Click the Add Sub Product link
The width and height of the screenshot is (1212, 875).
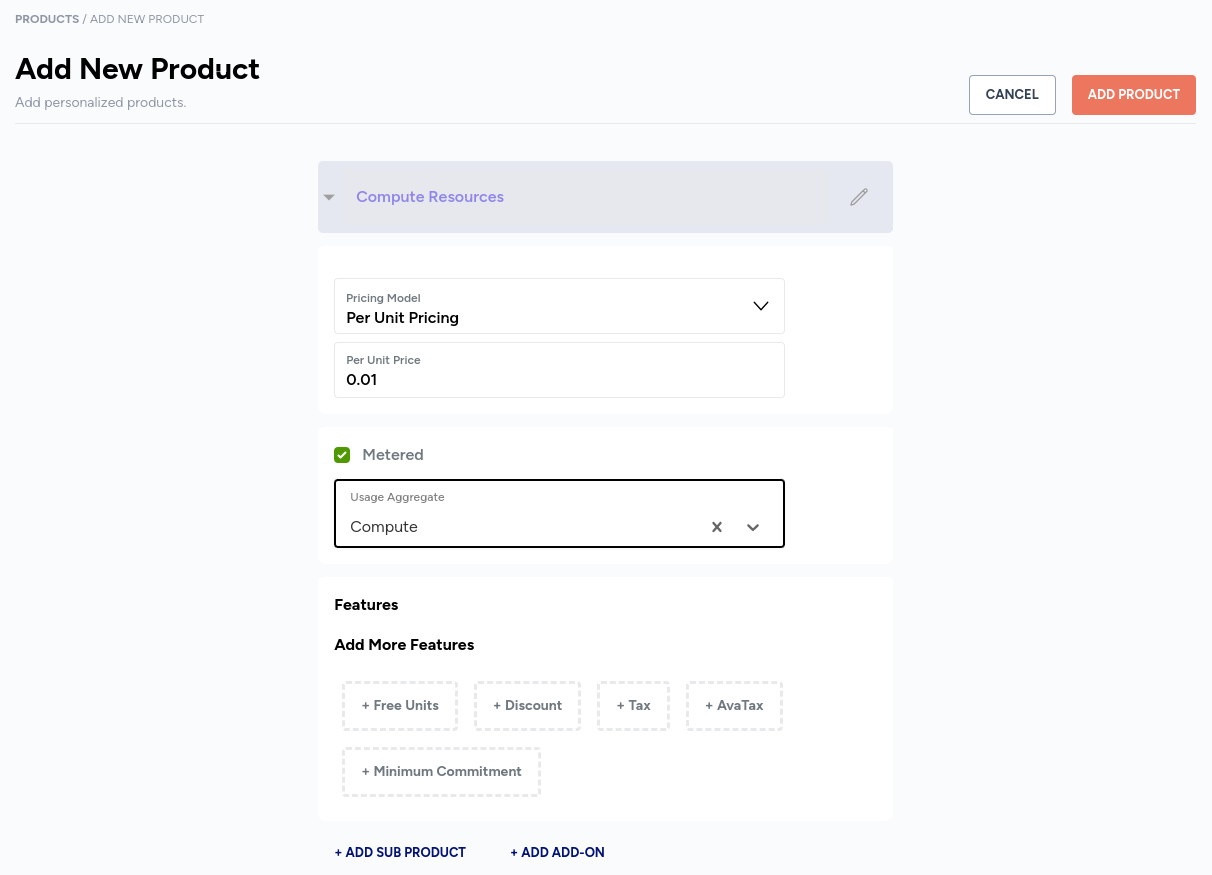click(400, 853)
